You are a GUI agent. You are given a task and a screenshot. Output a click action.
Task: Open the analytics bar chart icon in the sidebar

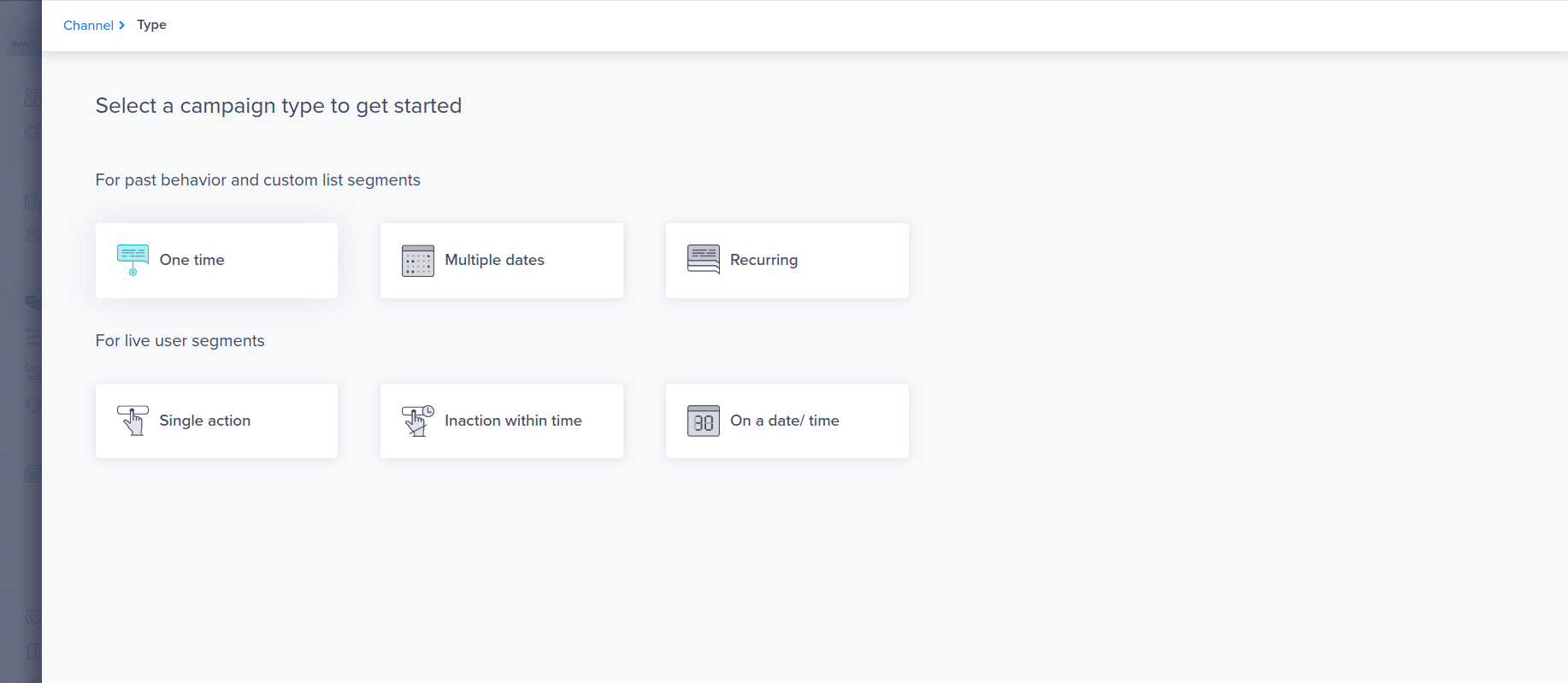[x=32, y=199]
